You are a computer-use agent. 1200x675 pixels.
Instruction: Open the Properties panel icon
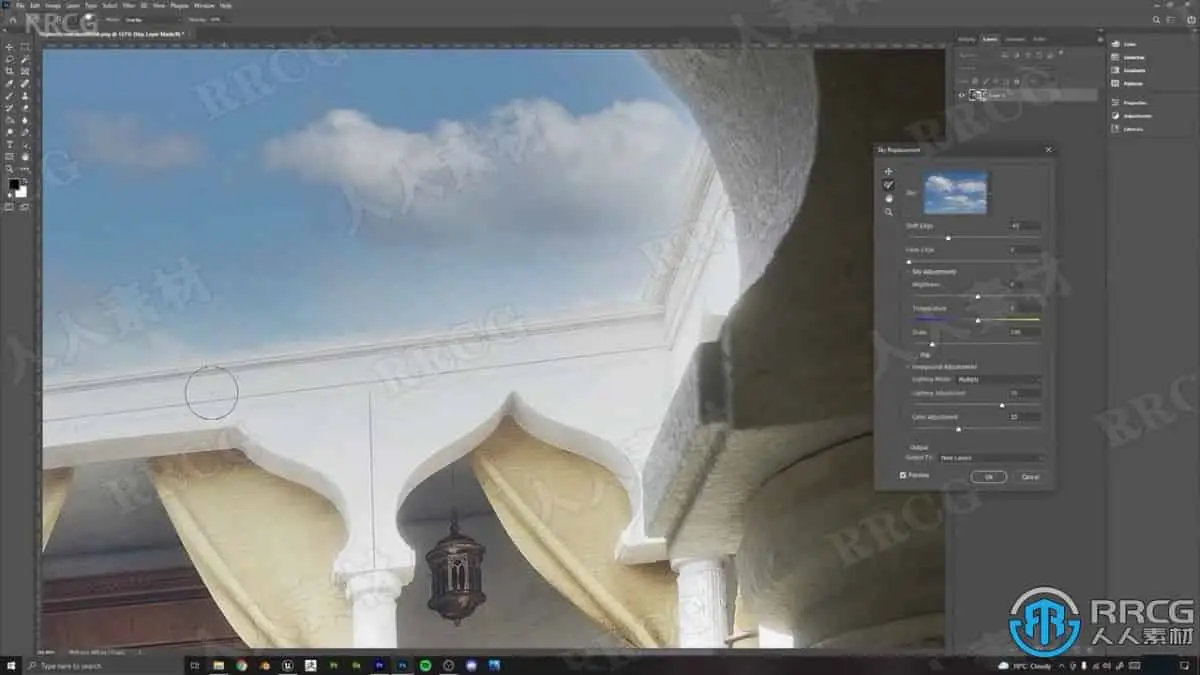pos(1116,102)
